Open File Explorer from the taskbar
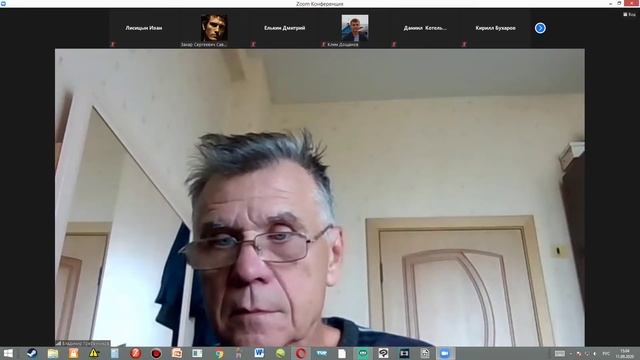The height and width of the screenshot is (360, 640). click(53, 353)
